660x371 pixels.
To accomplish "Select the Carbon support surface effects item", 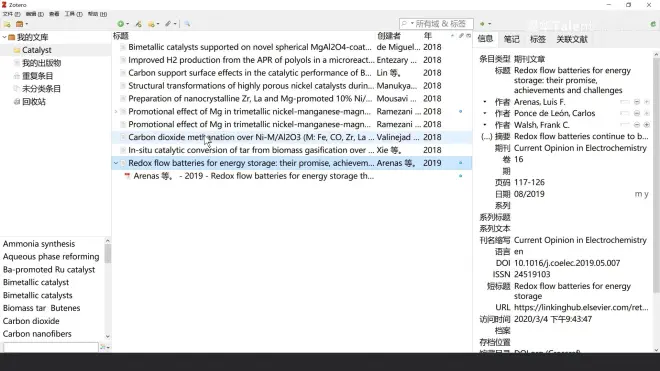I will [x=292, y=73].
